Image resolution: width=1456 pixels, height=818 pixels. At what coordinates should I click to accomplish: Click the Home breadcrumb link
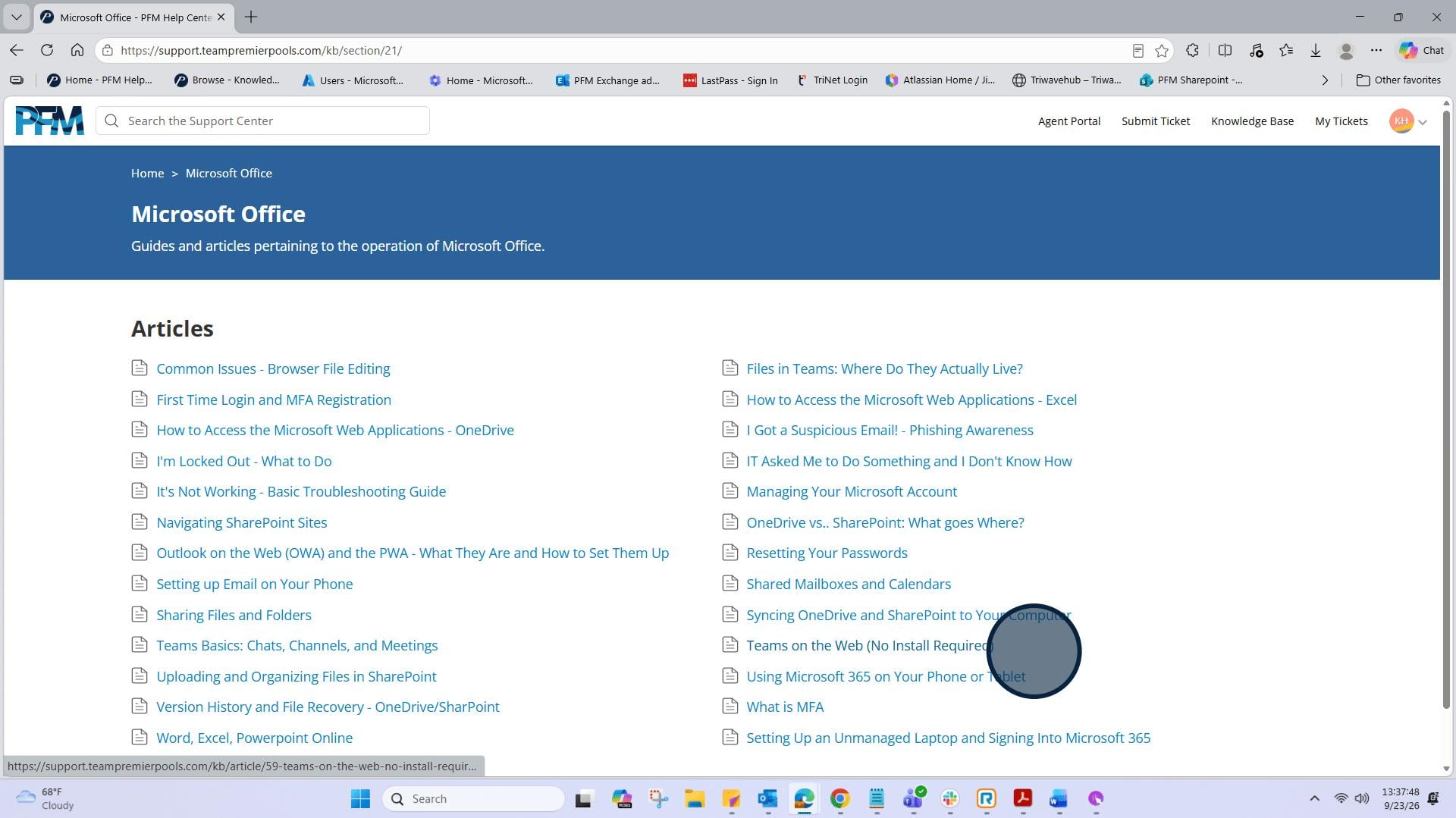pyautogui.click(x=147, y=174)
